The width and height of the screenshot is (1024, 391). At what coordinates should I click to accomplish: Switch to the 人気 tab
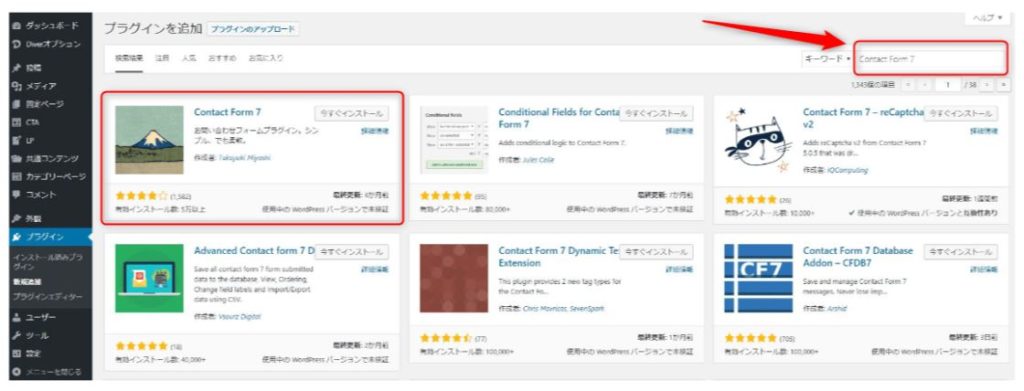point(189,58)
